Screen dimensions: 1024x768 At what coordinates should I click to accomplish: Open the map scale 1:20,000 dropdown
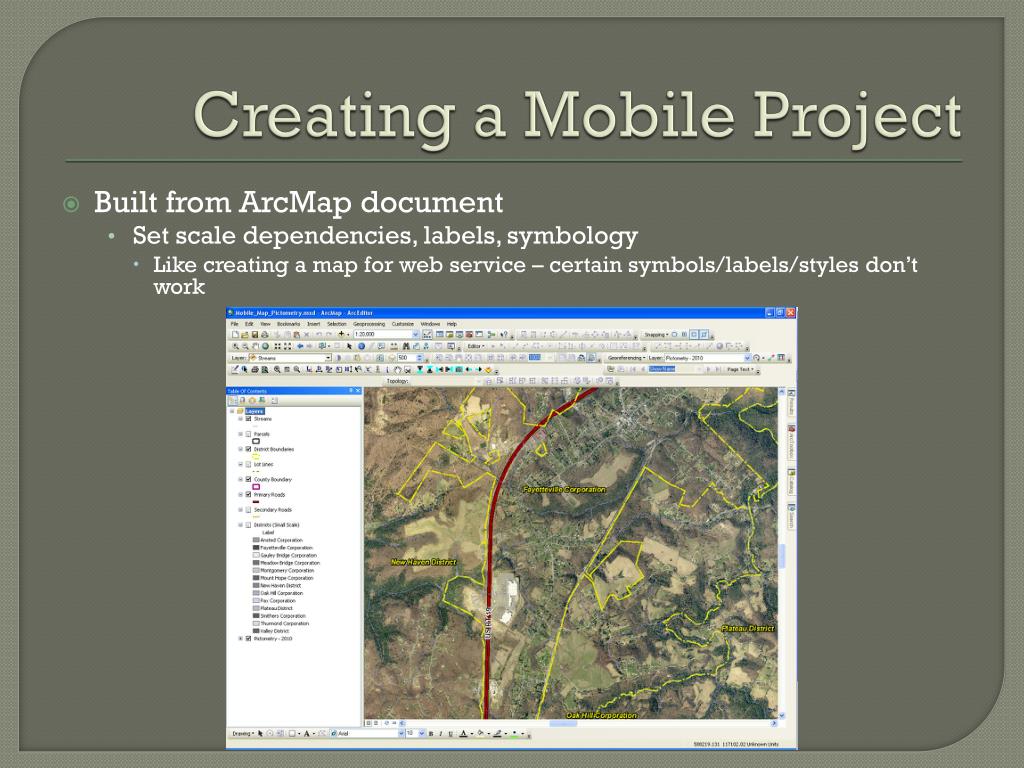click(415, 334)
